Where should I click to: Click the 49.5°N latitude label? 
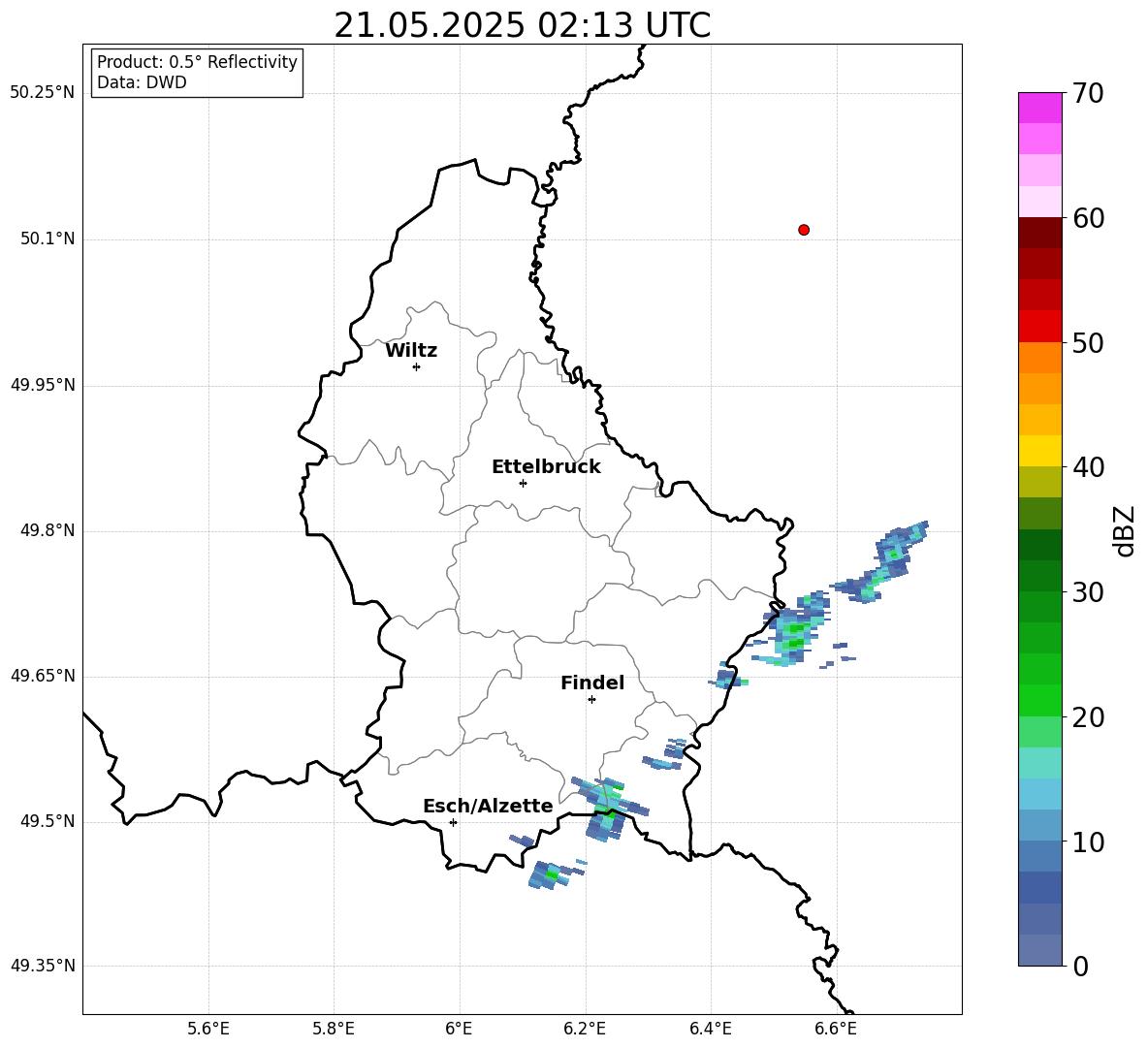point(47,821)
